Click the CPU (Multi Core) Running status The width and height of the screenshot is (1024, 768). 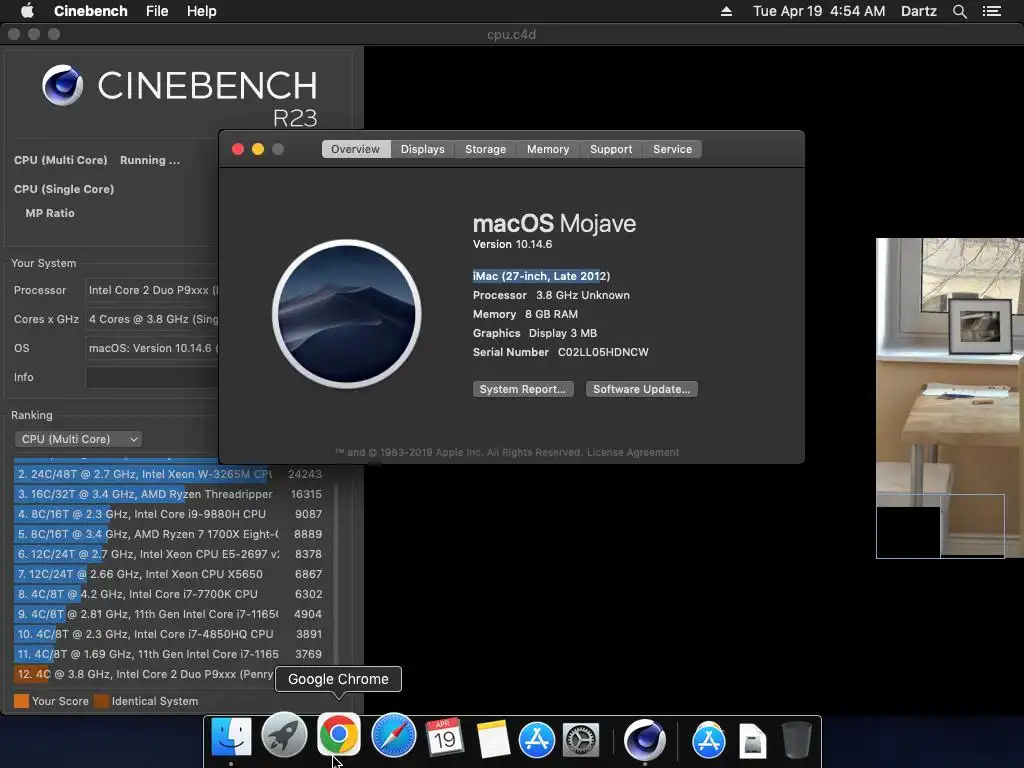pos(150,160)
